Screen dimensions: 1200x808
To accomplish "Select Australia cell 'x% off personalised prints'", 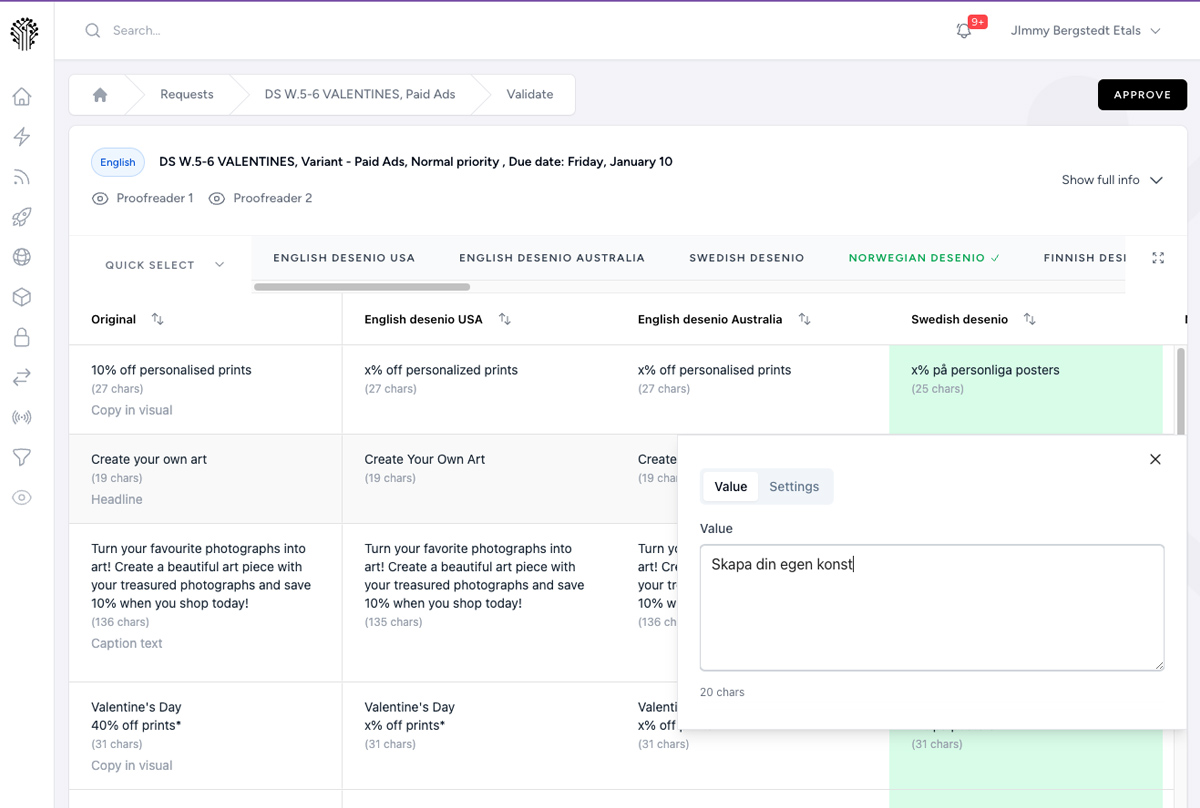I will tap(752, 390).
